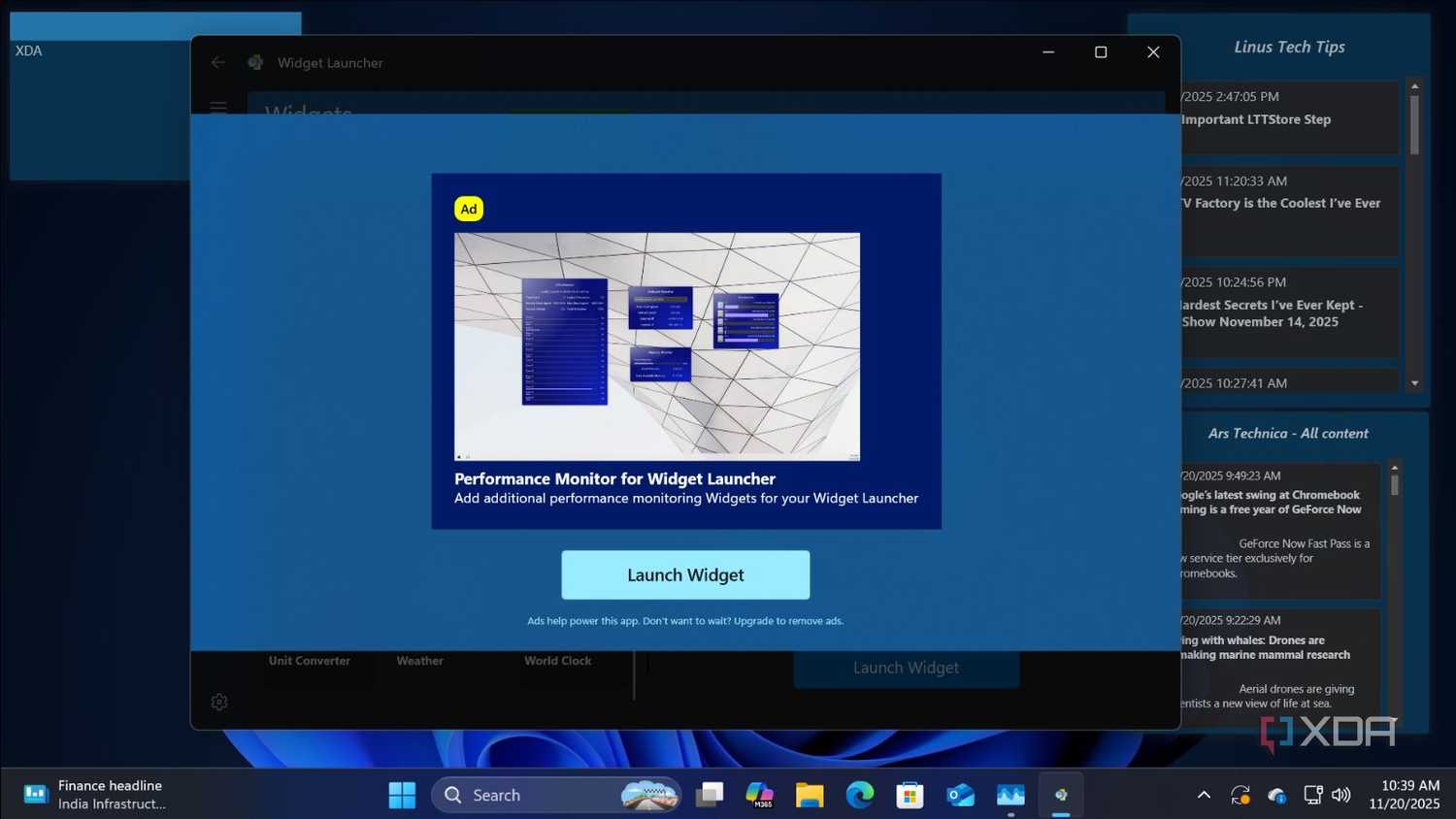Show hidden system tray icons
This screenshot has width=1456, height=819.
tap(1204, 795)
